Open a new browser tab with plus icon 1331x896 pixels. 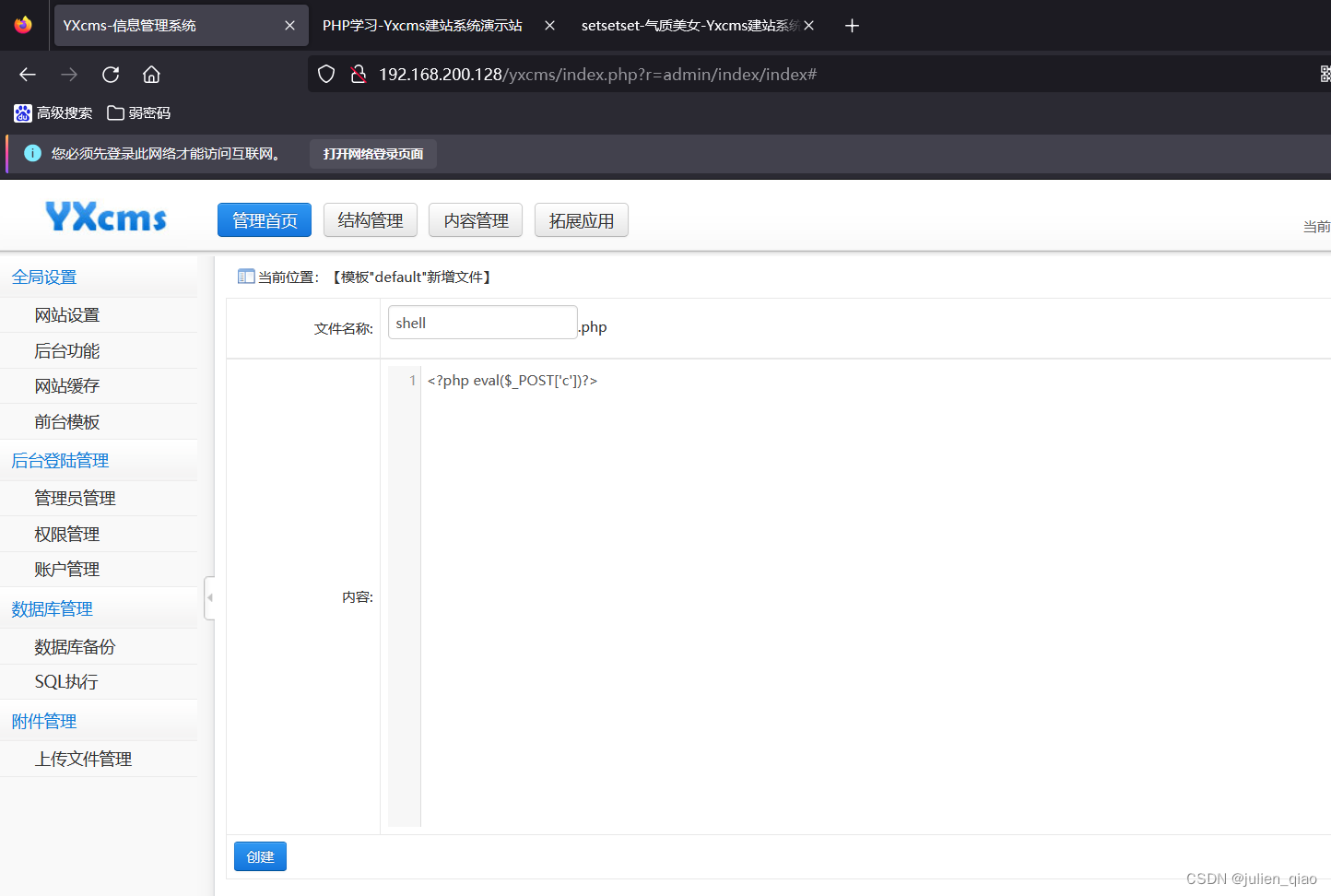852,26
